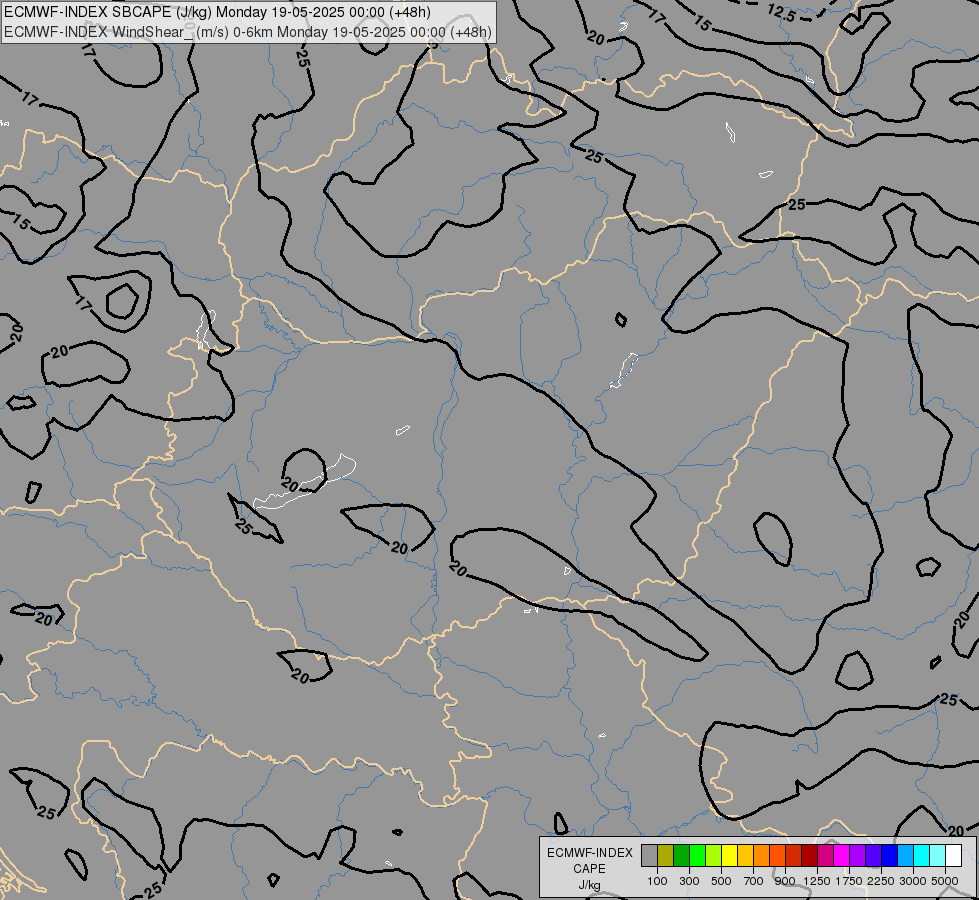Click the '700' legend value

tap(754, 881)
